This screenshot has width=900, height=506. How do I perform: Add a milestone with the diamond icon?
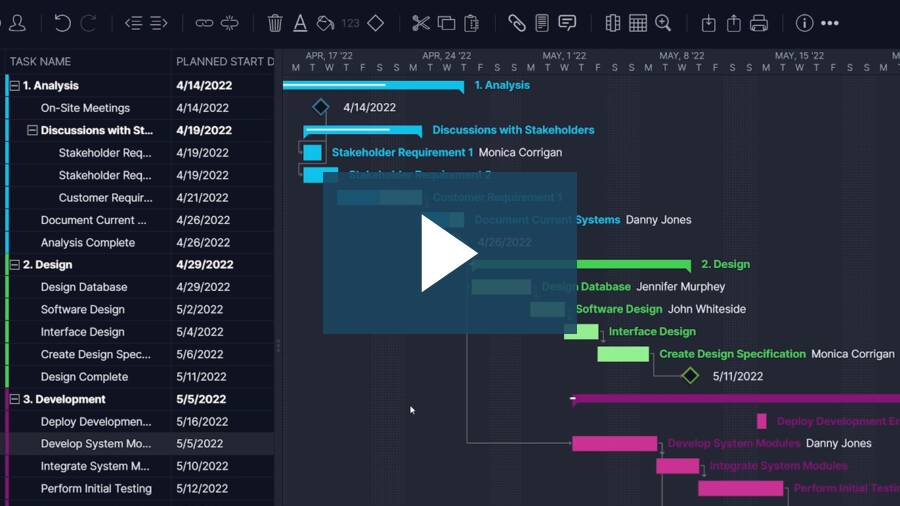coord(375,24)
